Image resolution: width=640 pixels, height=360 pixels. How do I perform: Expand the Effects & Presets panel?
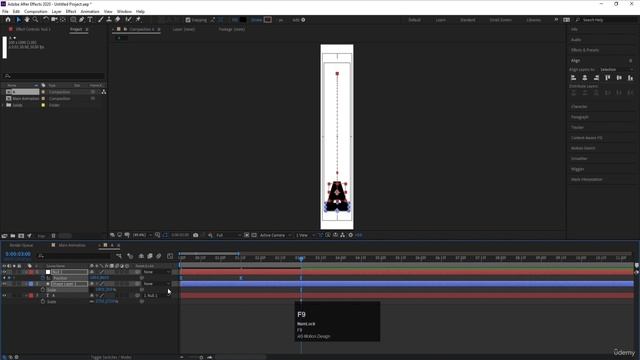tap(585, 50)
